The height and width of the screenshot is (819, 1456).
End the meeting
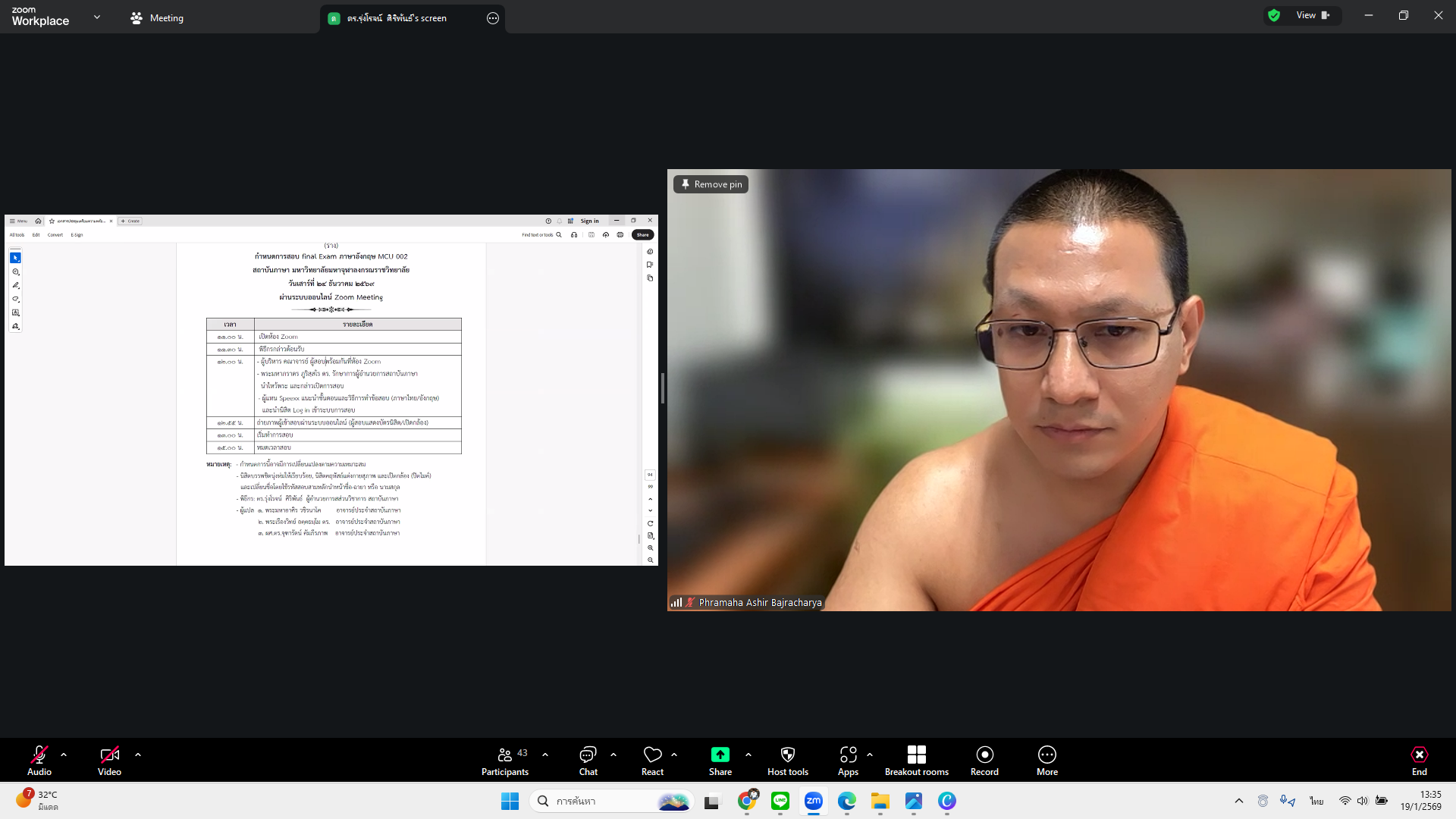pyautogui.click(x=1419, y=761)
